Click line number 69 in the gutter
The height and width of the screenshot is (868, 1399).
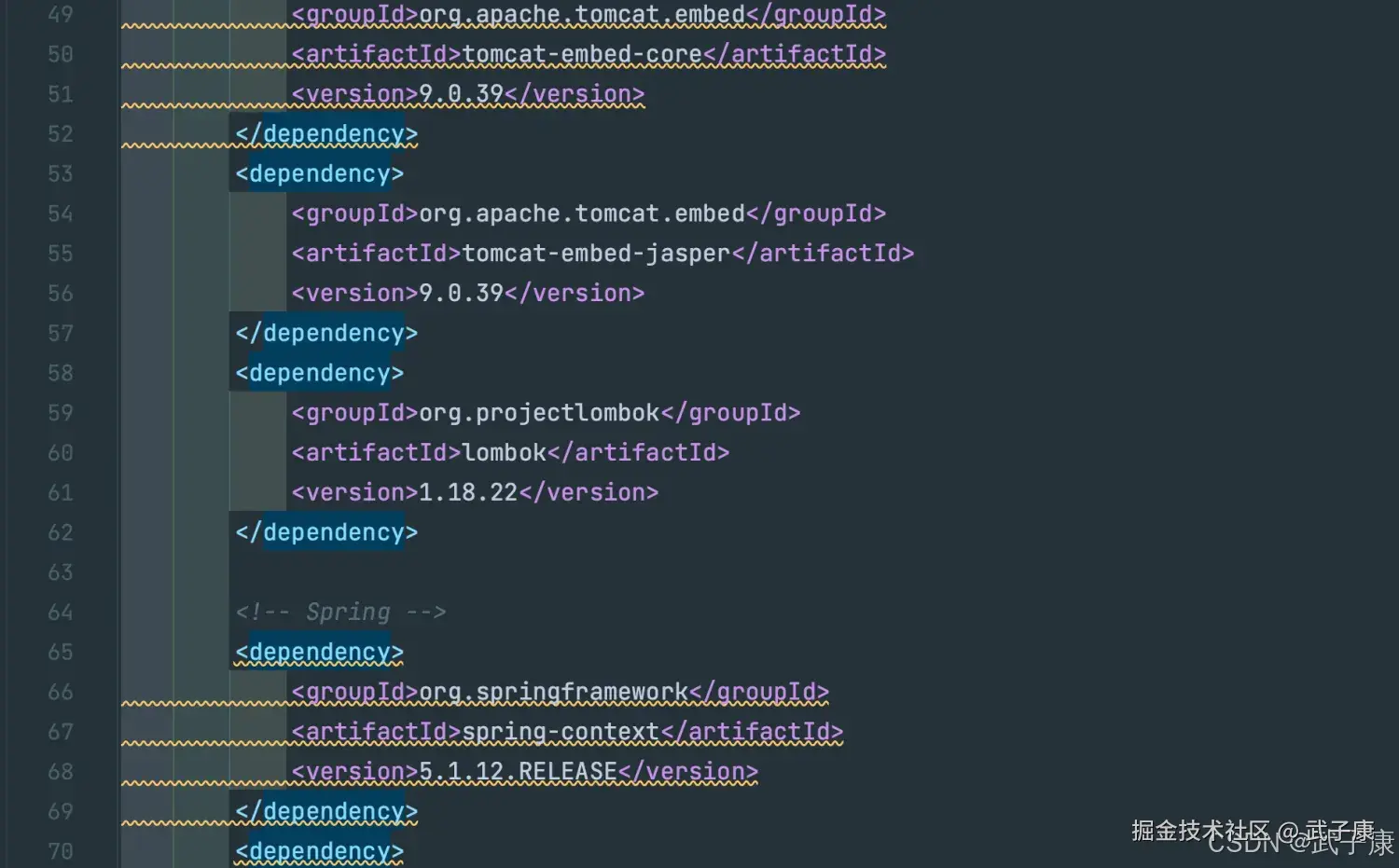61,812
